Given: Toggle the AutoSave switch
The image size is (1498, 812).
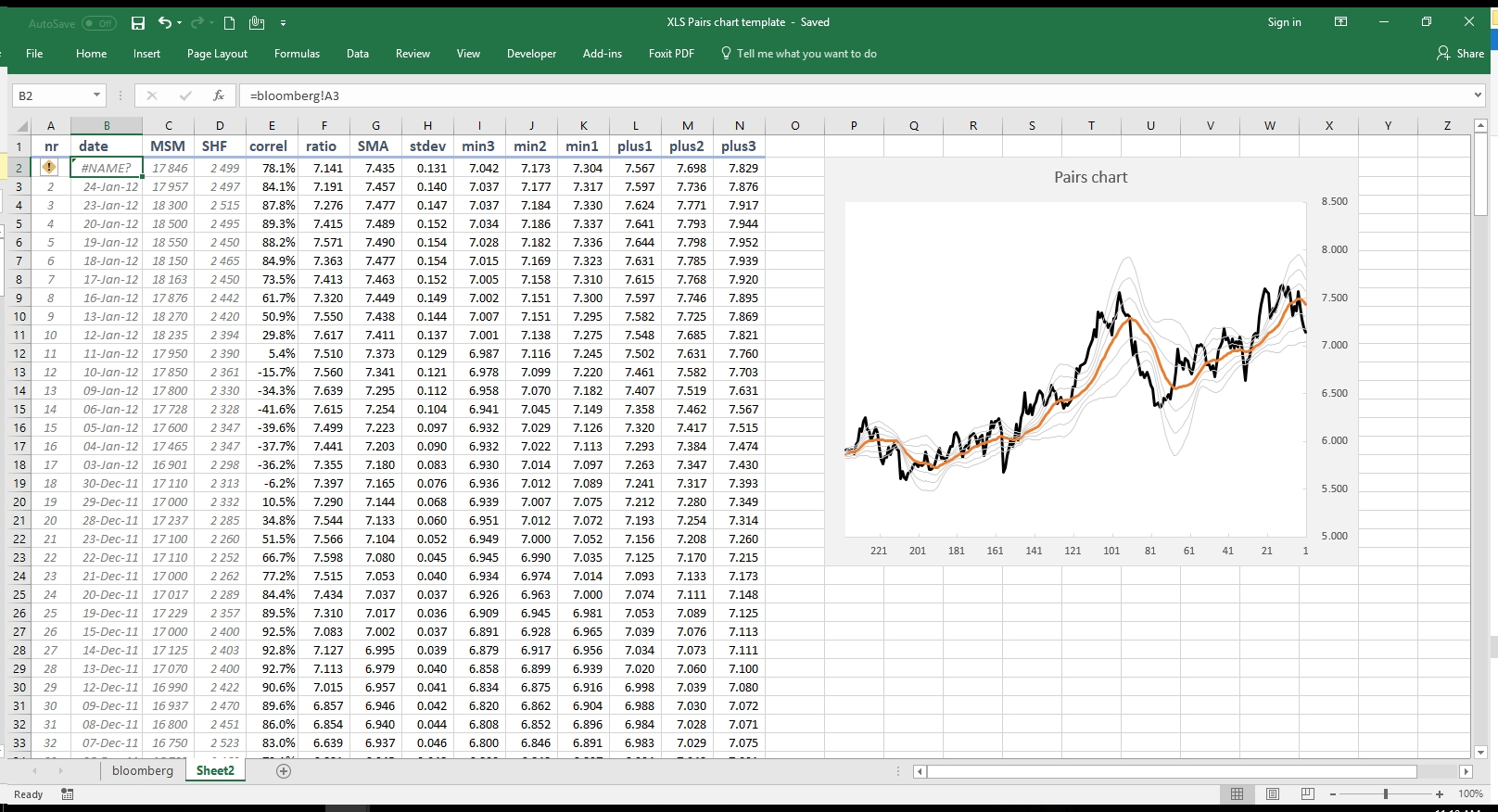Looking at the screenshot, I should click(x=98, y=23).
